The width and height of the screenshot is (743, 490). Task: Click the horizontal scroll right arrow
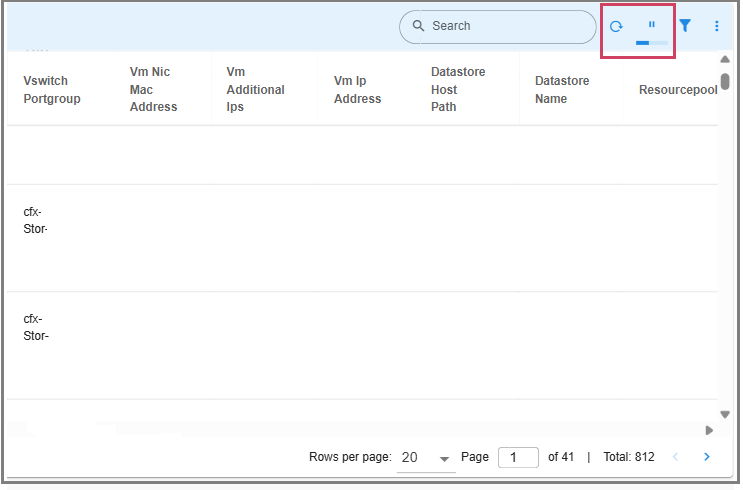[710, 431]
